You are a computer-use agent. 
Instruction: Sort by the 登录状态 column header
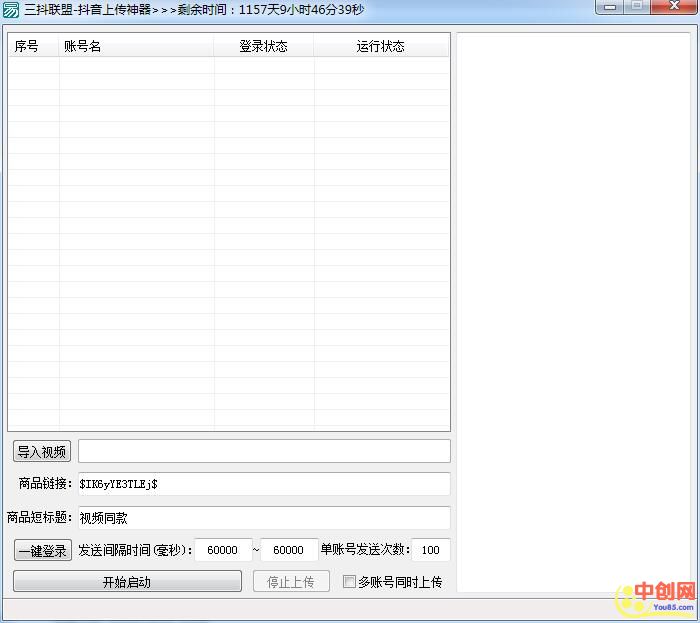[x=263, y=46]
